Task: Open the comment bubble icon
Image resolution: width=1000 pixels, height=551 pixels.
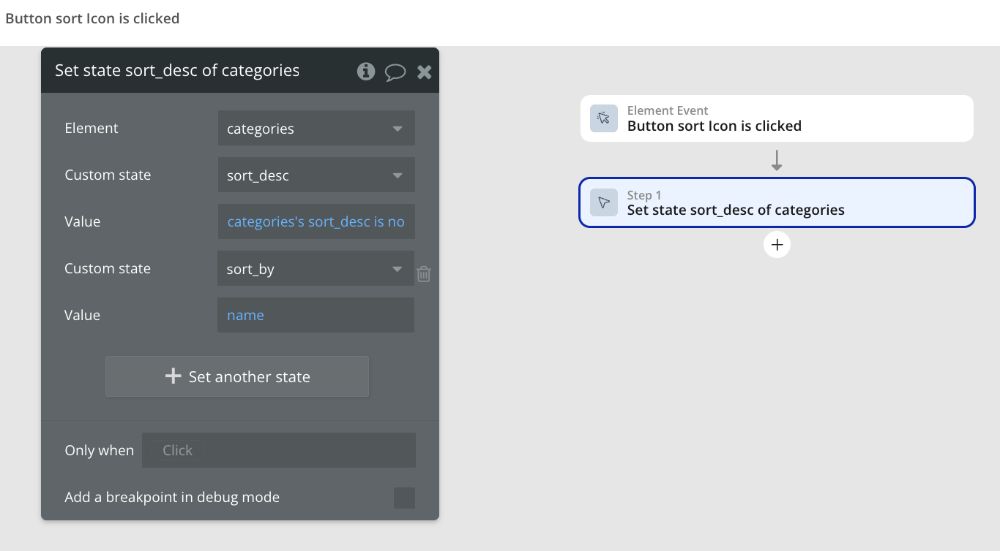Action: 395,71
